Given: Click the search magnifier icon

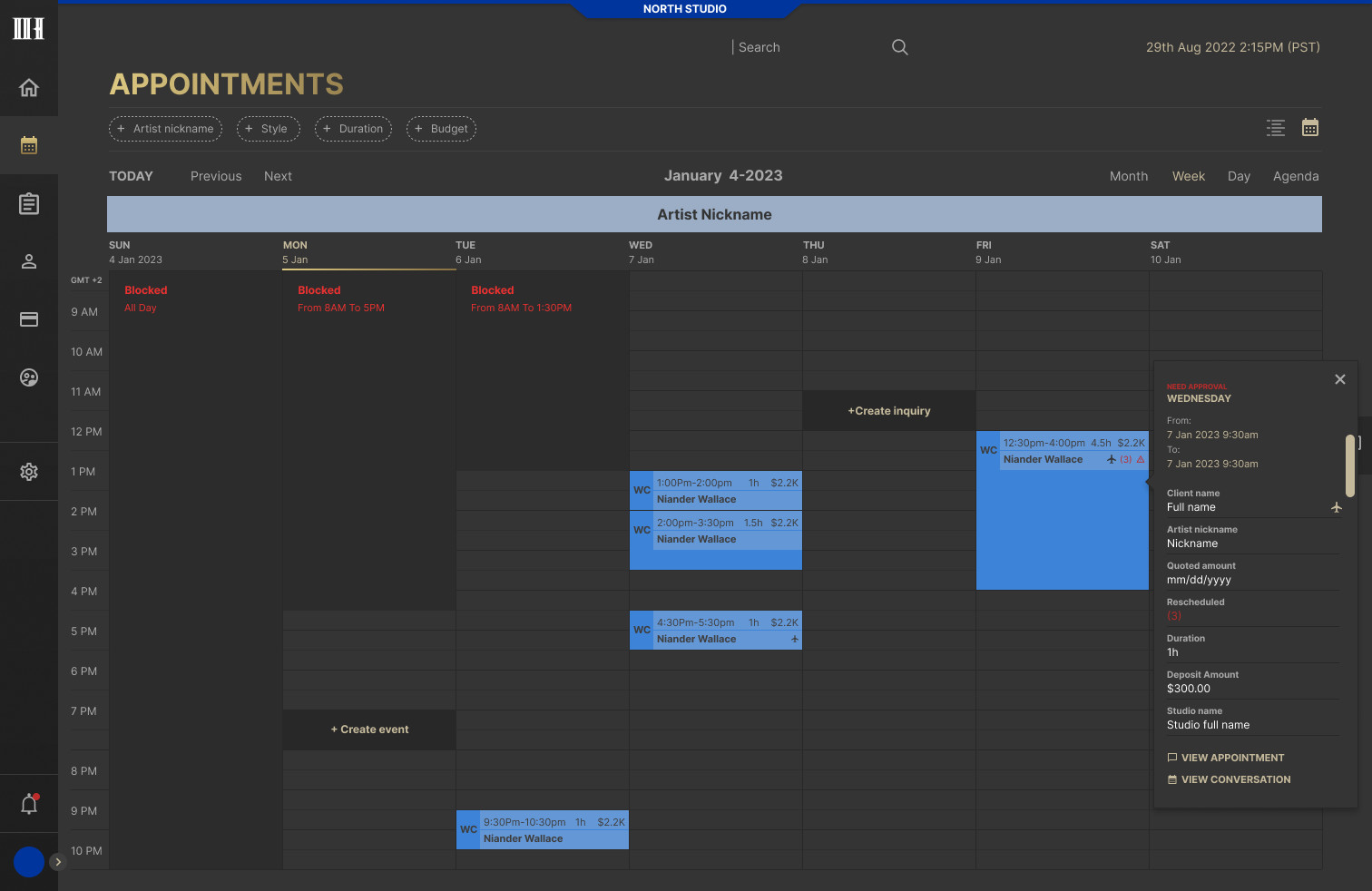Looking at the screenshot, I should [x=900, y=47].
